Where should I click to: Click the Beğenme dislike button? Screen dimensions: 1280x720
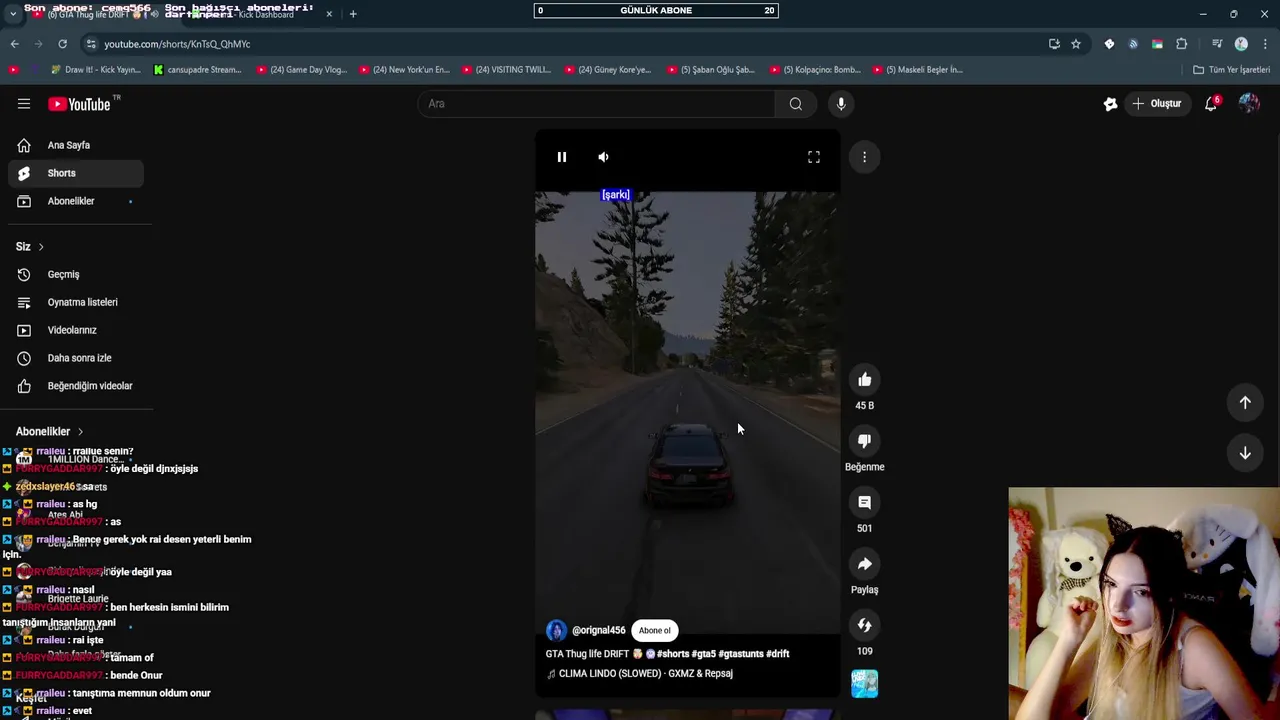(865, 441)
